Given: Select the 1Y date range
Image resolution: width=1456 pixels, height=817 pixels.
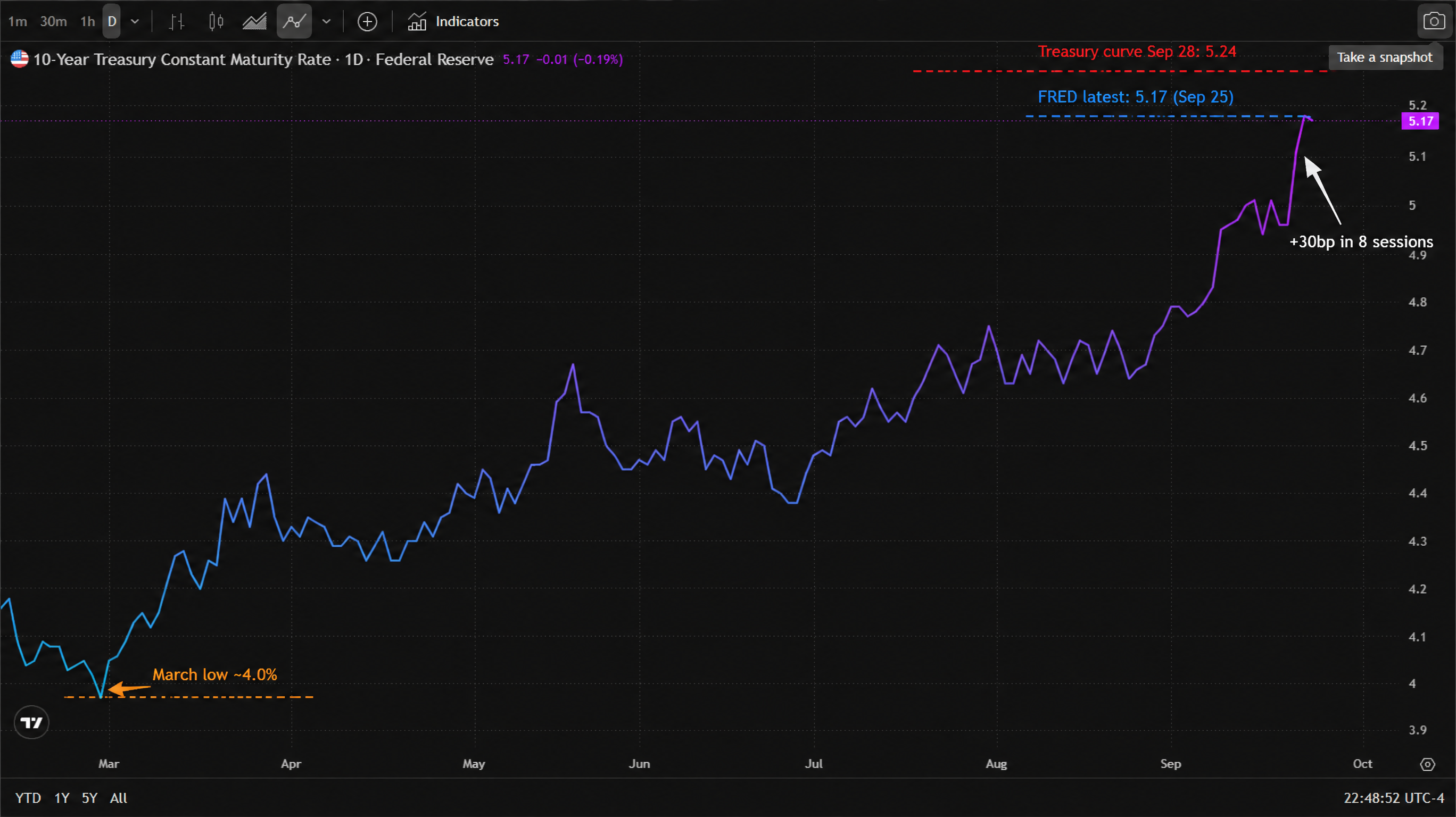Looking at the screenshot, I should [x=62, y=798].
